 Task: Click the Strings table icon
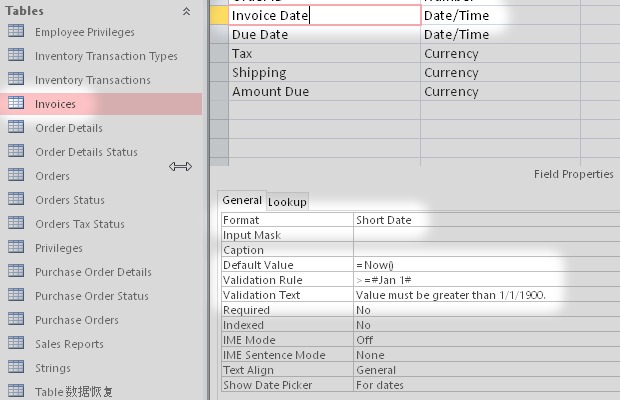(x=16, y=368)
